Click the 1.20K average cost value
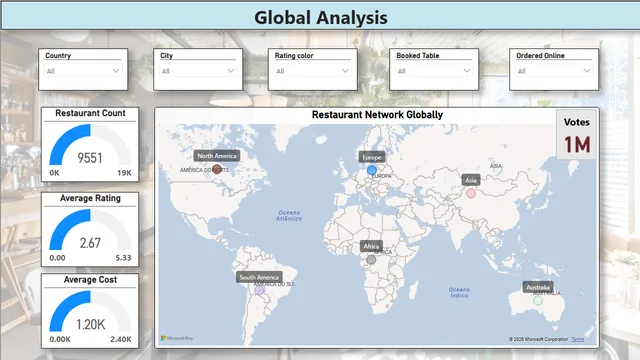The height and width of the screenshot is (360, 640). (91, 324)
